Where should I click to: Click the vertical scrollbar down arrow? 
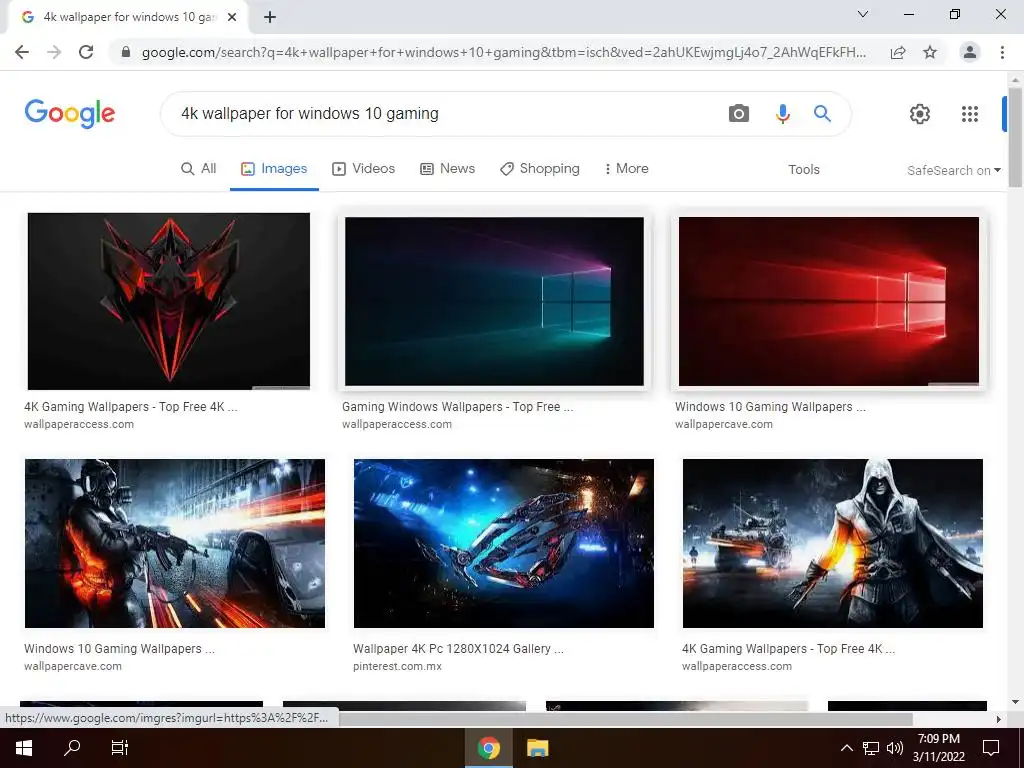1015,702
